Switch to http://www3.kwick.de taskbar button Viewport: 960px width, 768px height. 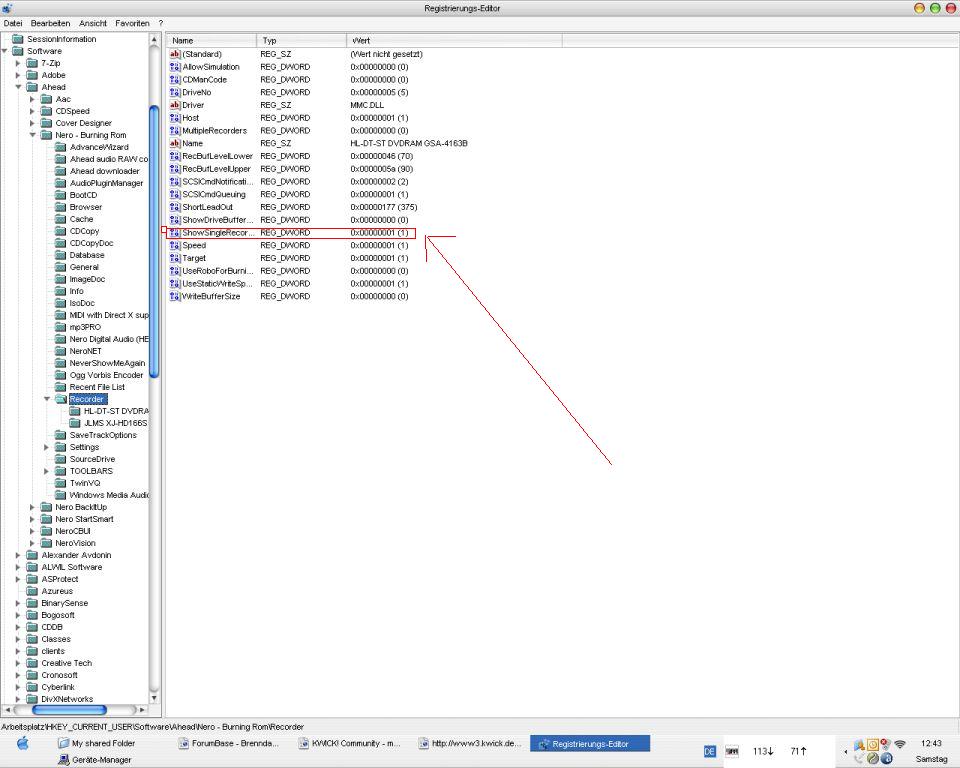click(x=470, y=744)
